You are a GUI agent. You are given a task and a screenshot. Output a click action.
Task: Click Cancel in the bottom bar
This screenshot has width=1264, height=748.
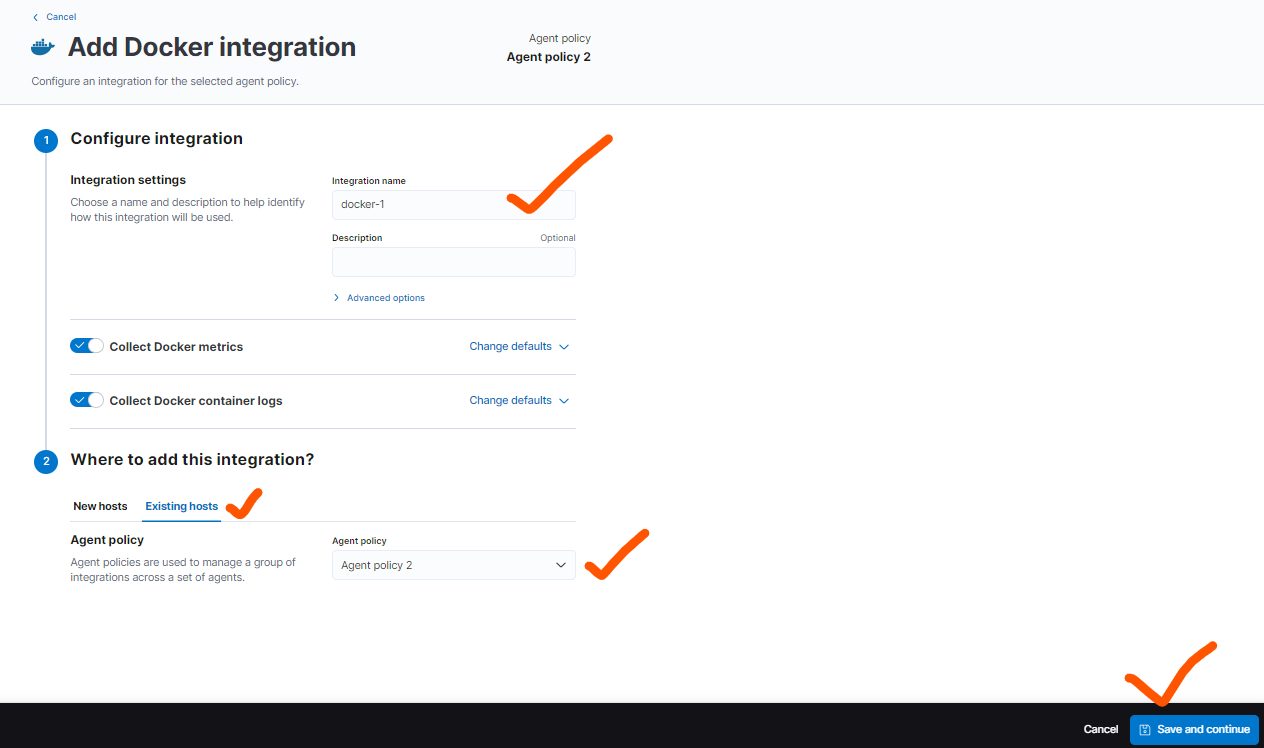click(x=1100, y=730)
